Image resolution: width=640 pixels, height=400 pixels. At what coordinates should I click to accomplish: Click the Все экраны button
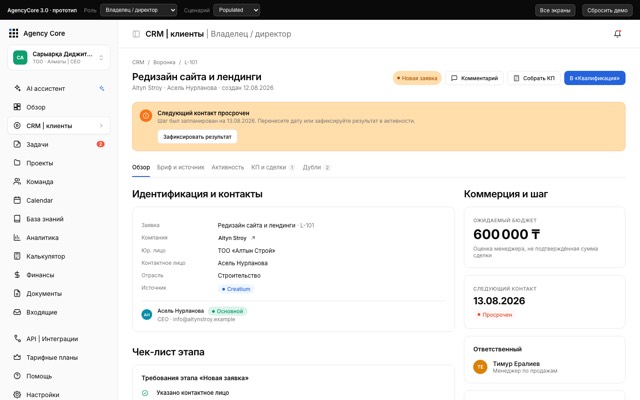pyautogui.click(x=555, y=10)
